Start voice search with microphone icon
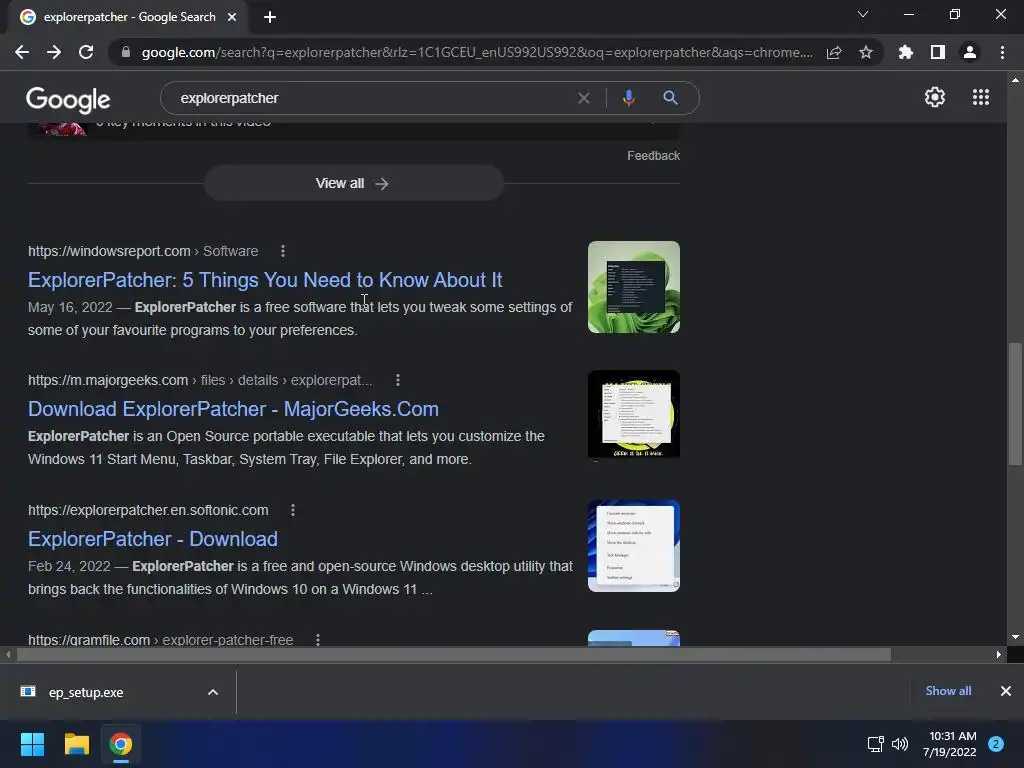1024x768 pixels. coord(628,98)
